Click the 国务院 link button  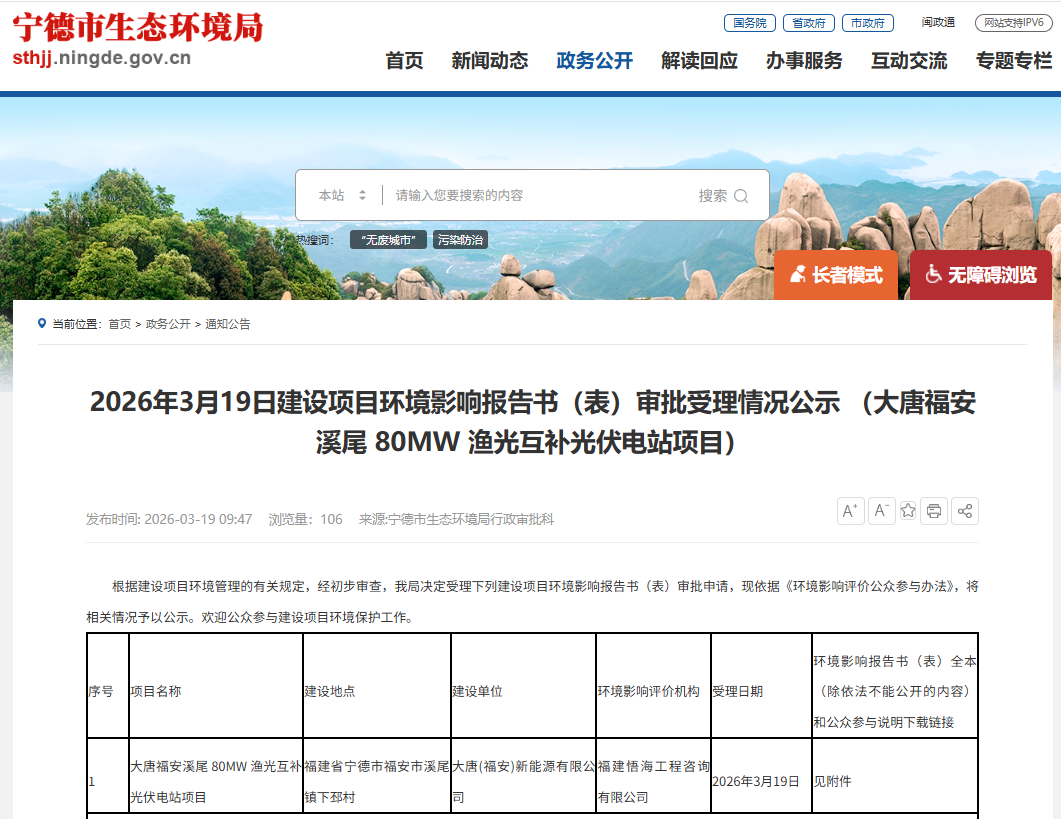(749, 23)
